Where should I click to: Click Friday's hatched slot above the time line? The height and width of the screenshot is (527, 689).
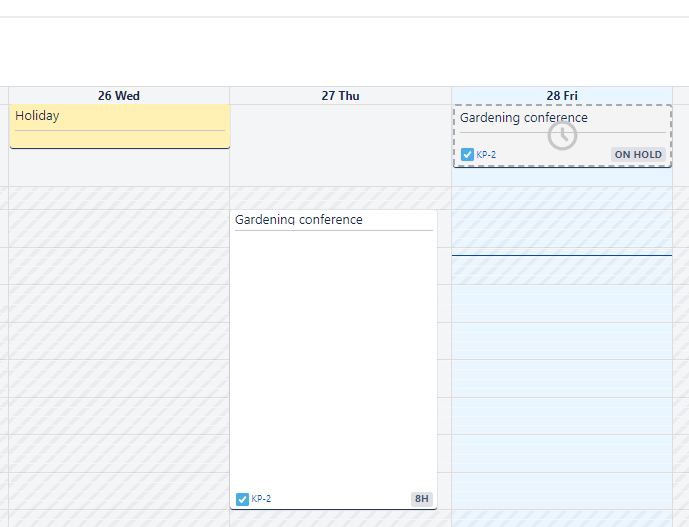point(561,230)
